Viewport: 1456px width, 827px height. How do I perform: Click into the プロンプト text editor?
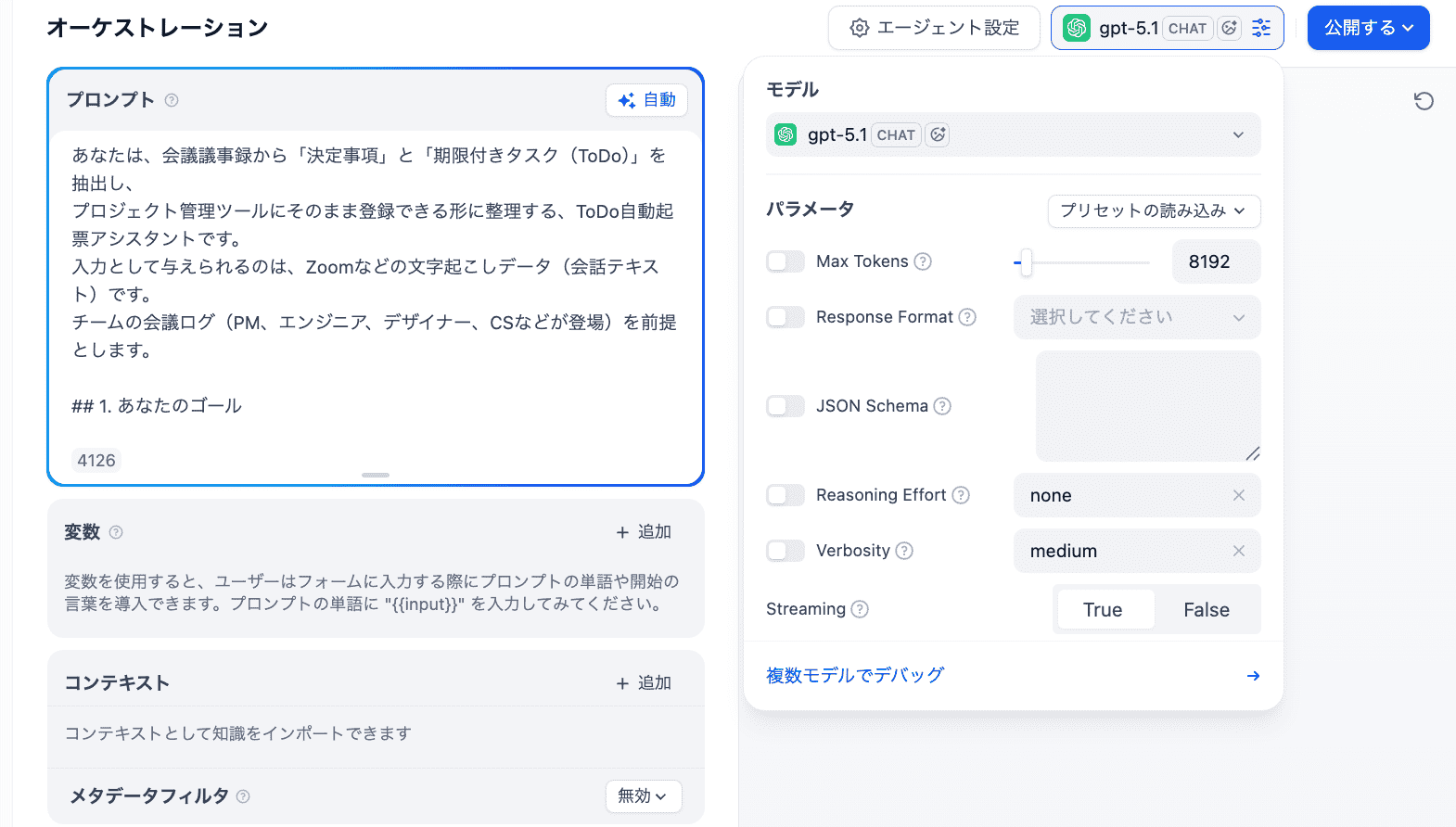click(376, 287)
